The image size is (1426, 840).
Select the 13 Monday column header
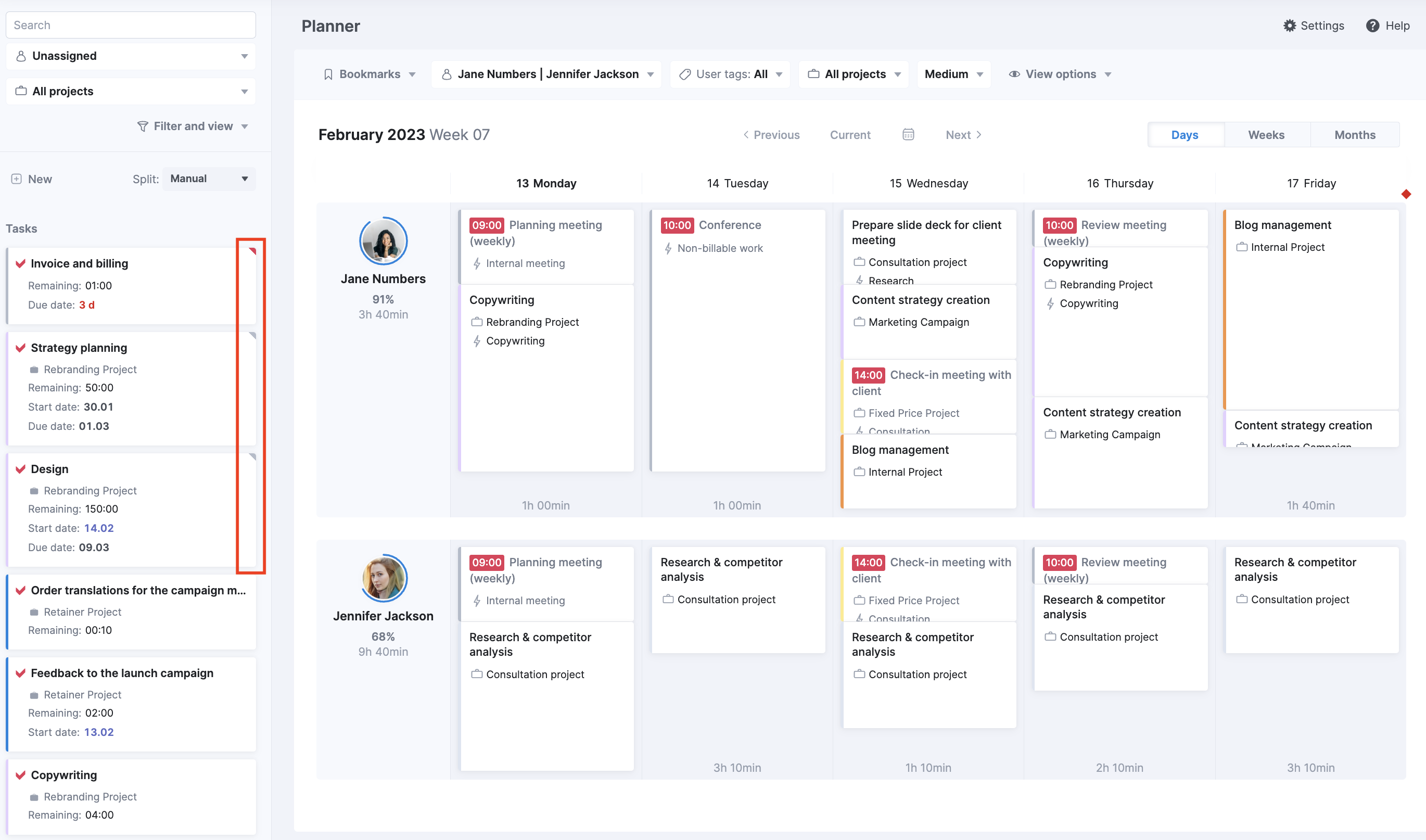pyautogui.click(x=546, y=183)
